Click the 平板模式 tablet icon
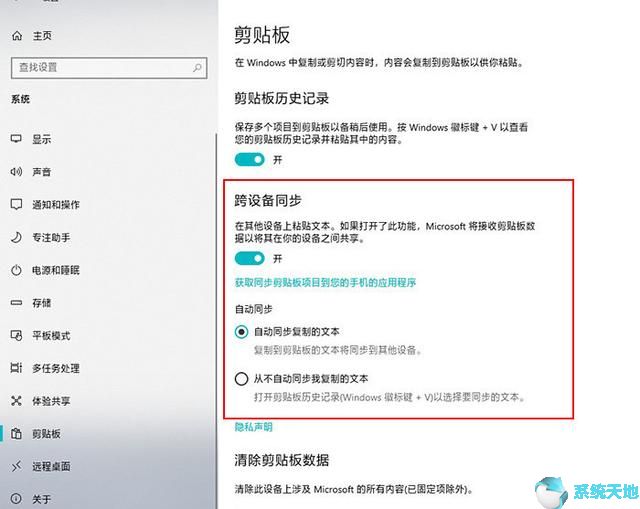Image resolution: width=640 pixels, height=509 pixels. point(16,336)
